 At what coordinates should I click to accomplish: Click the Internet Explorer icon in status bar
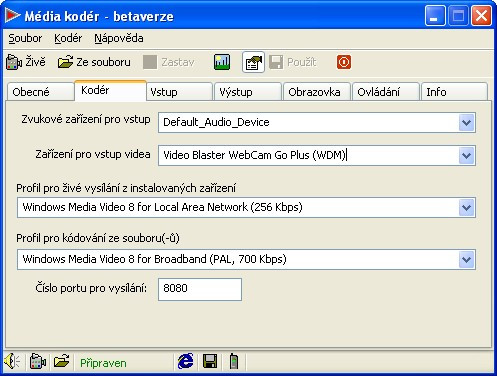point(185,362)
